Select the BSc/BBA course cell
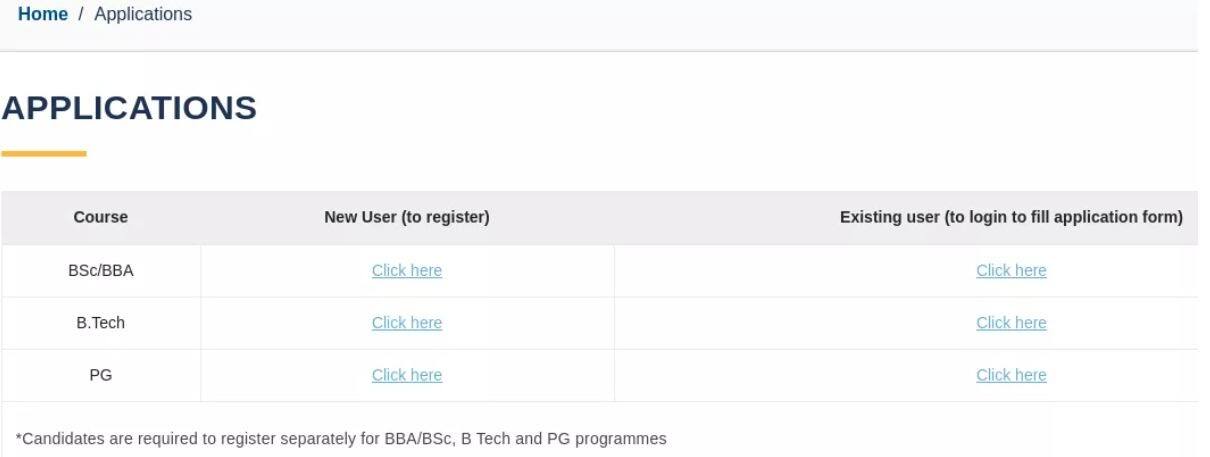The image size is (1210, 457). pos(100,271)
